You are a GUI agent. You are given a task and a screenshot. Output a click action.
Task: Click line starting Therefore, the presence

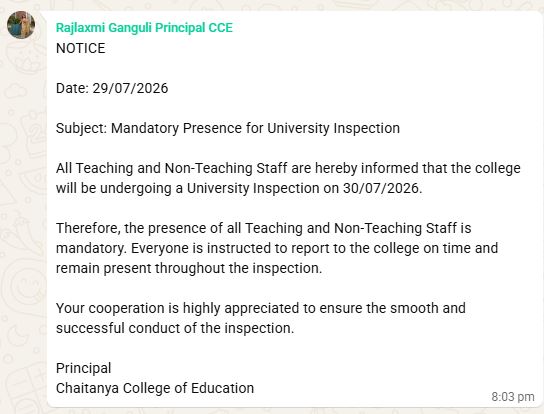(263, 228)
